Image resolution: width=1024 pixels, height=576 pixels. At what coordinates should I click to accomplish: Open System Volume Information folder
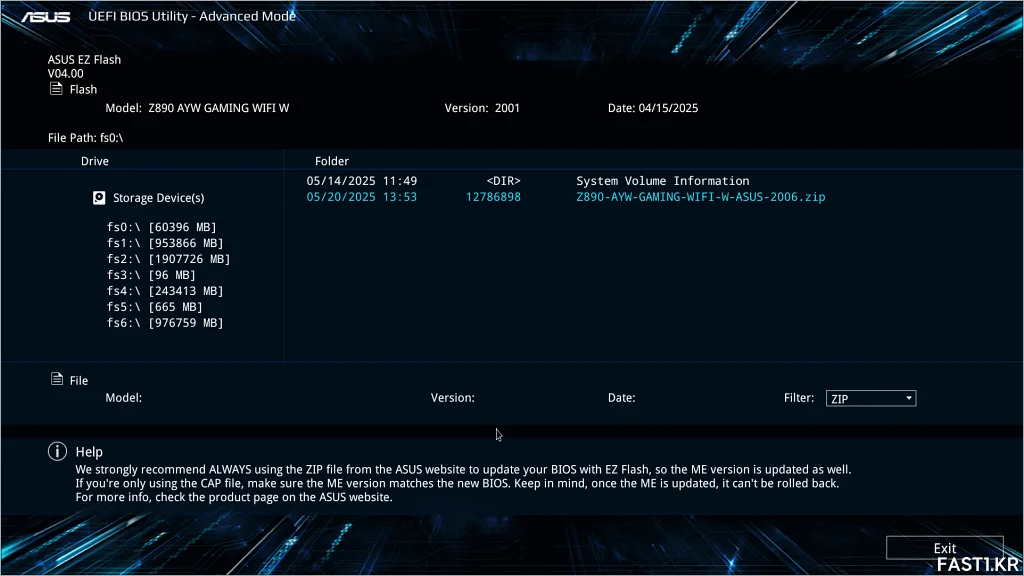click(x=663, y=181)
